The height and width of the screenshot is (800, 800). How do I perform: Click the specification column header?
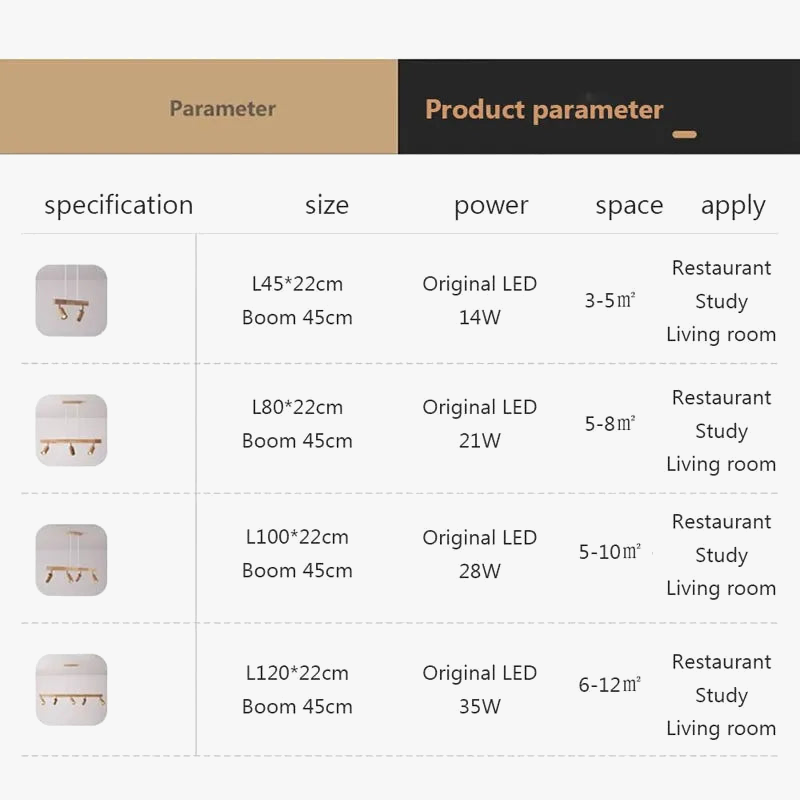pos(118,205)
